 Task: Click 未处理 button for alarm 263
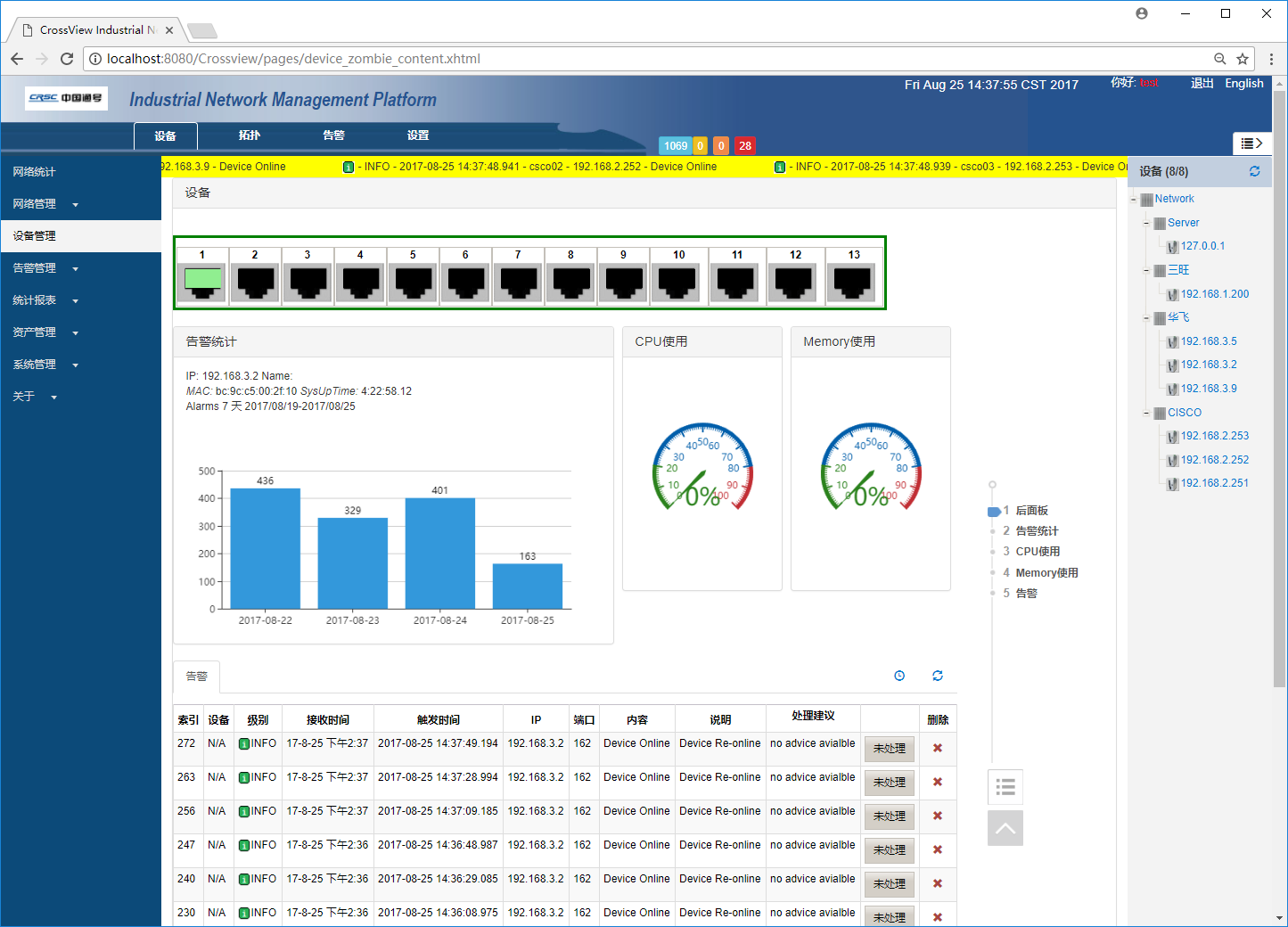(889, 783)
